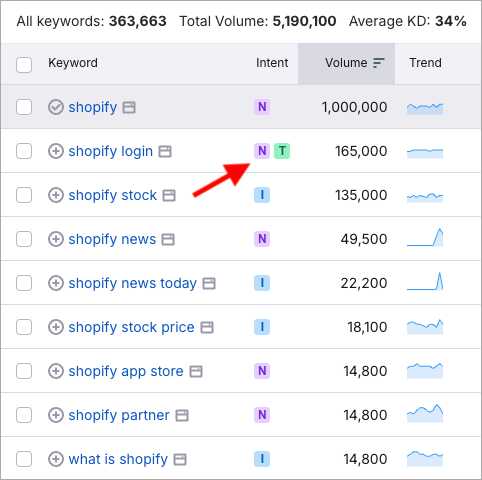The image size is (482, 480).
Task: Click trend sparkline for shopify news today
Action: 425,281
